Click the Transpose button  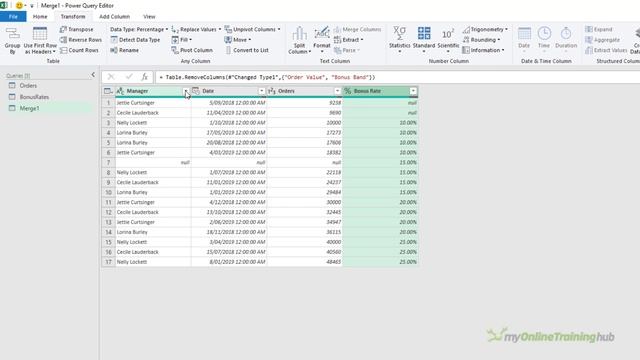76,29
